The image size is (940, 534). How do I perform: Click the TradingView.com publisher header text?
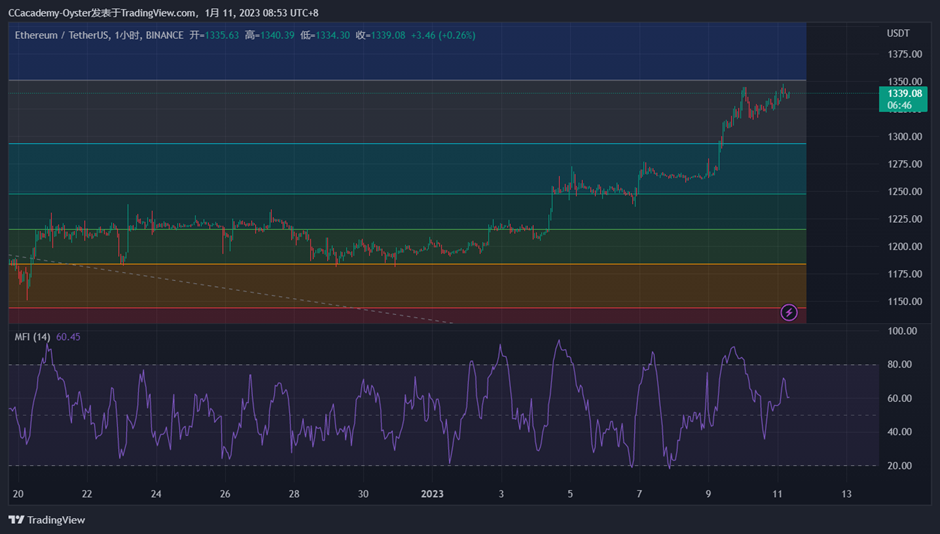pos(160,12)
